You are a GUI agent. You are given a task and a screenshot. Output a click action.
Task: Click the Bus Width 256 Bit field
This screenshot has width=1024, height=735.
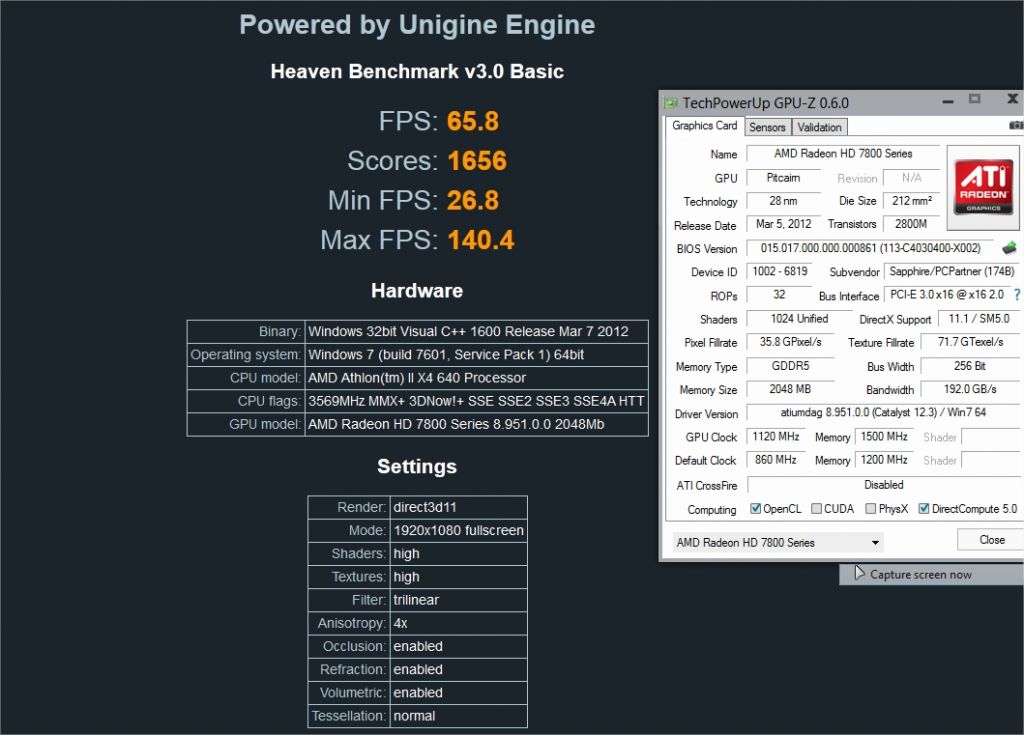(970, 366)
